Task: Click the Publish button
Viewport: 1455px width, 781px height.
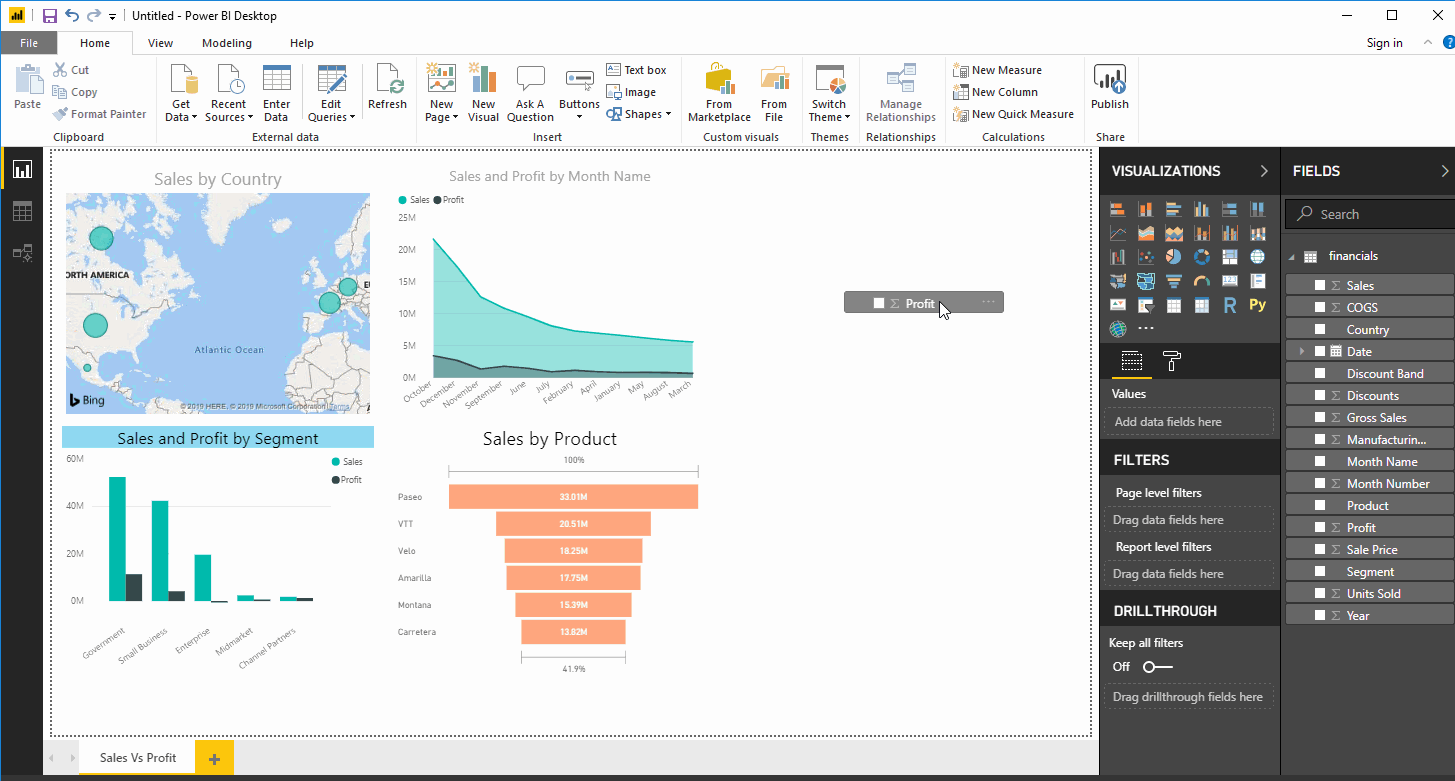Action: pyautogui.click(x=1110, y=88)
